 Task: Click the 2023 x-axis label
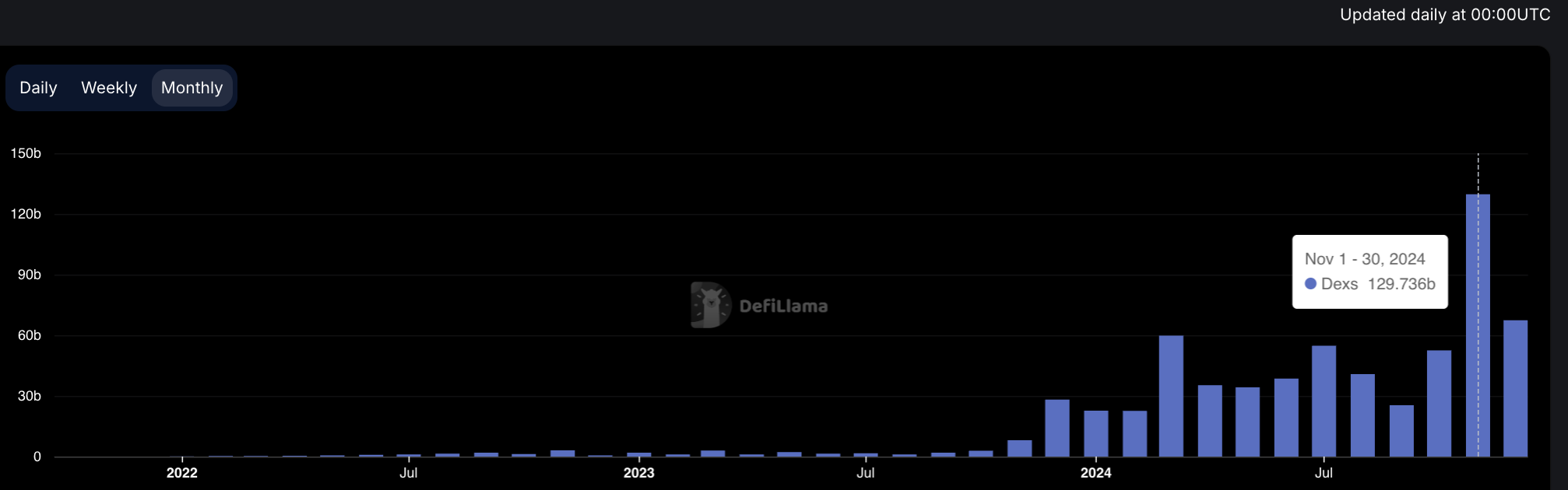638,473
